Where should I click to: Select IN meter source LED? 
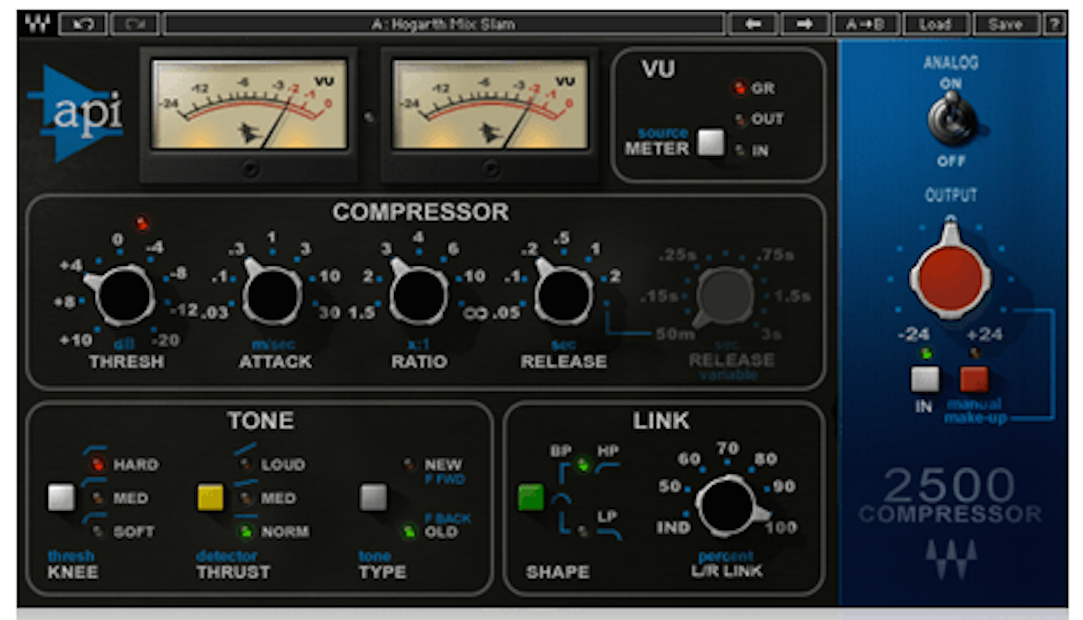[x=740, y=150]
